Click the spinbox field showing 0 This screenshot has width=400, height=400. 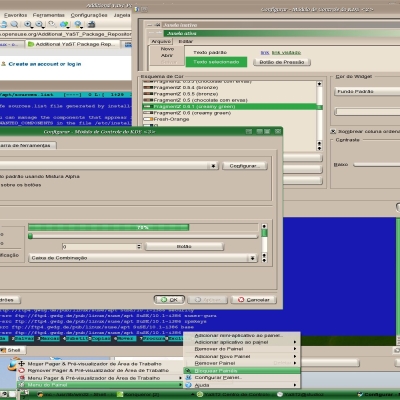click(99, 247)
